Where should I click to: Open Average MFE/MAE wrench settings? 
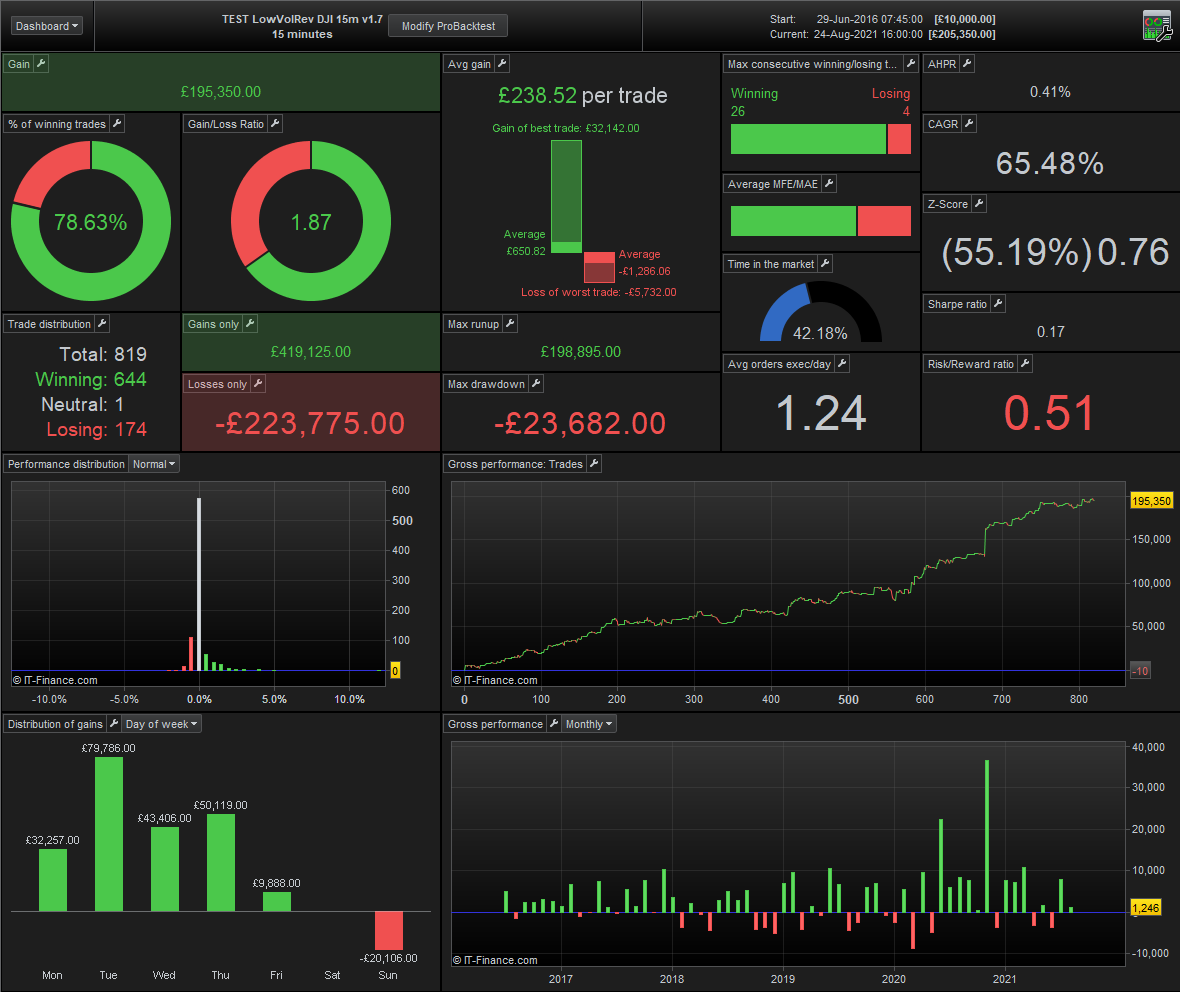(829, 184)
